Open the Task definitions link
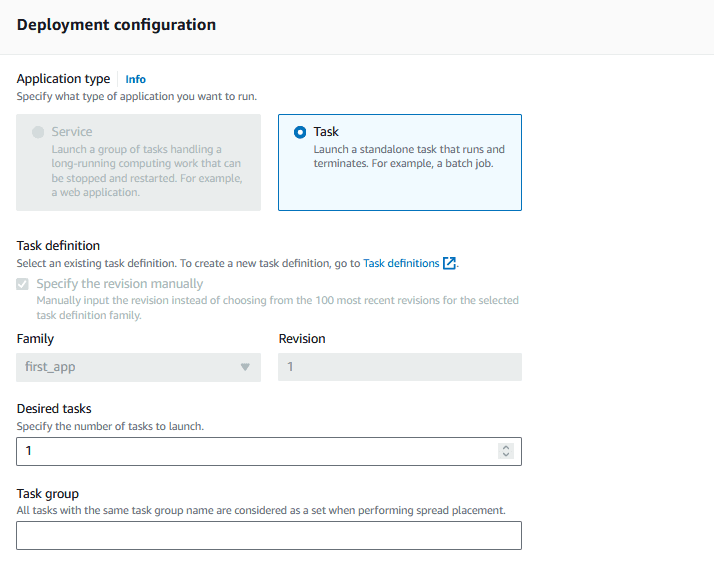 401,263
